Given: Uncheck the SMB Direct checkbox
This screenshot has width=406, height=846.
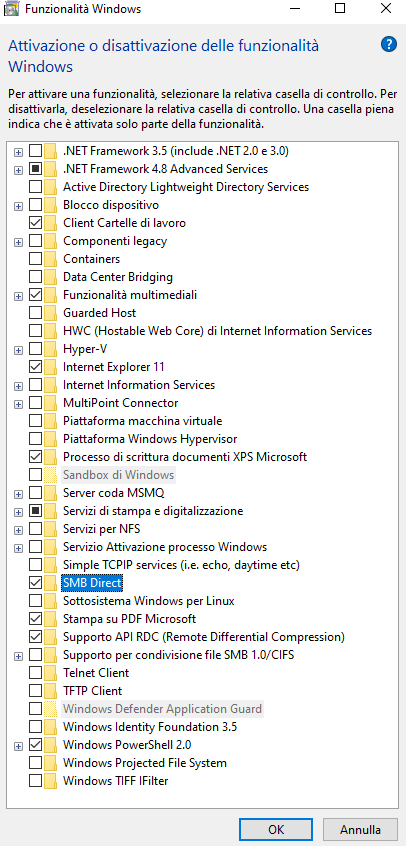Looking at the screenshot, I should (35, 583).
